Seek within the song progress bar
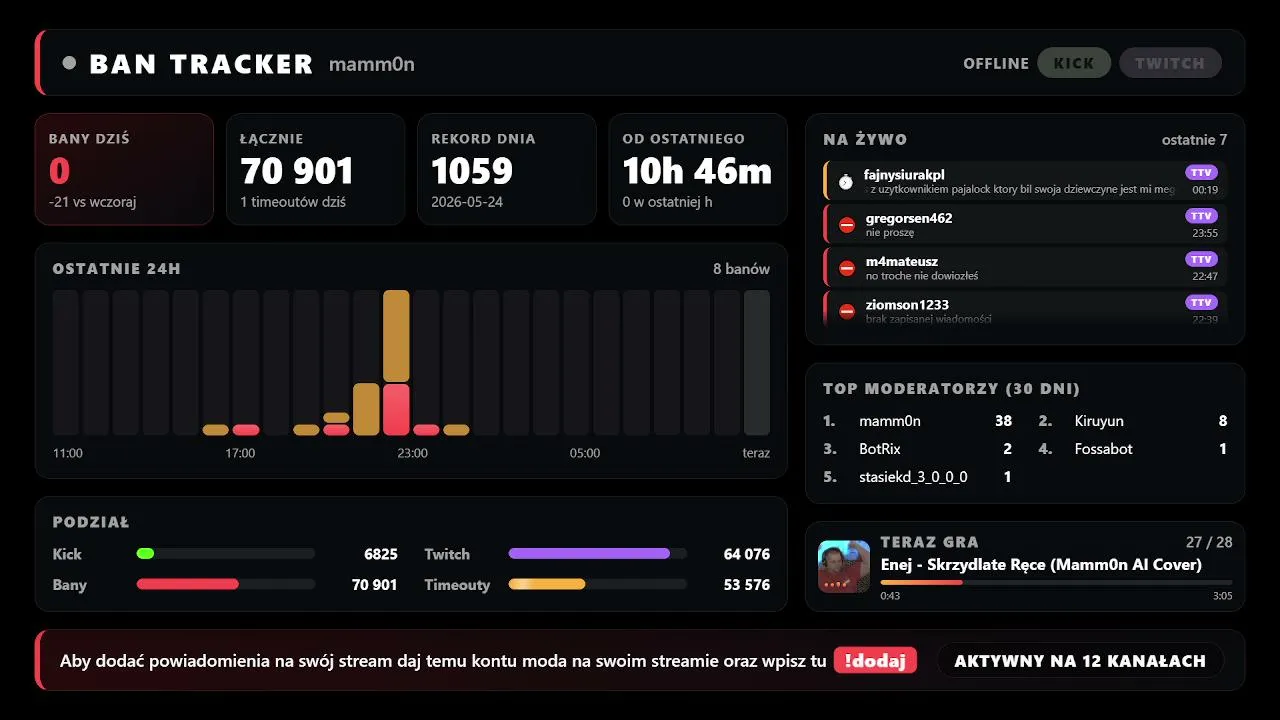 click(x=1056, y=582)
